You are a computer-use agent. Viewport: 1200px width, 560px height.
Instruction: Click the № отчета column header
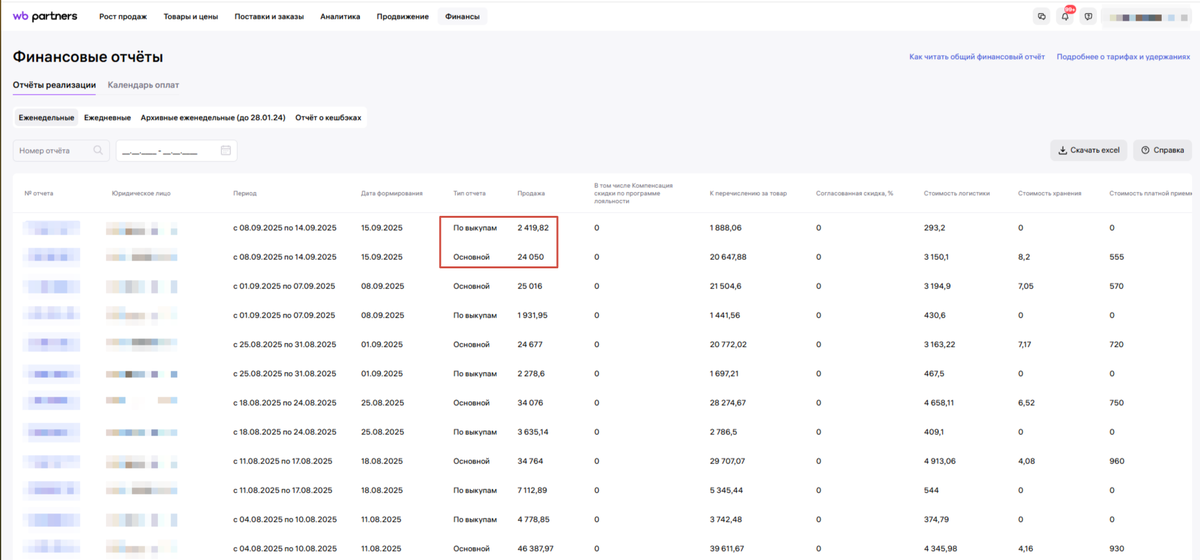(39, 192)
